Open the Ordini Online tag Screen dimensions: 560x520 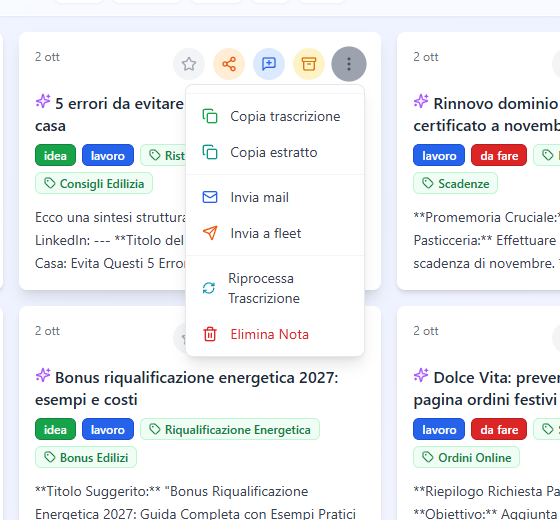point(466,458)
